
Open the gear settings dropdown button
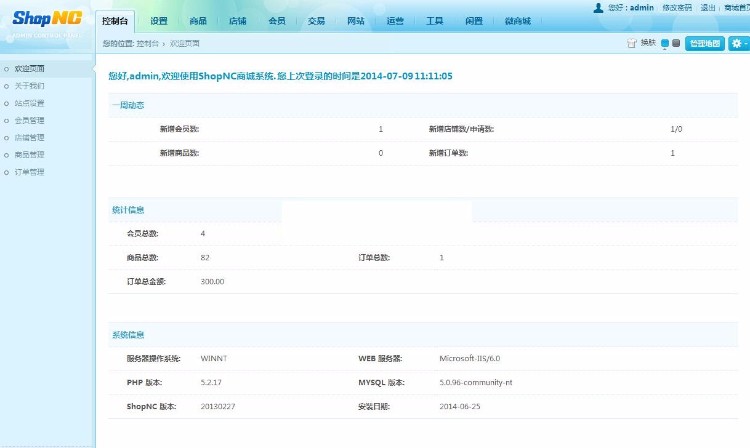(x=739, y=44)
